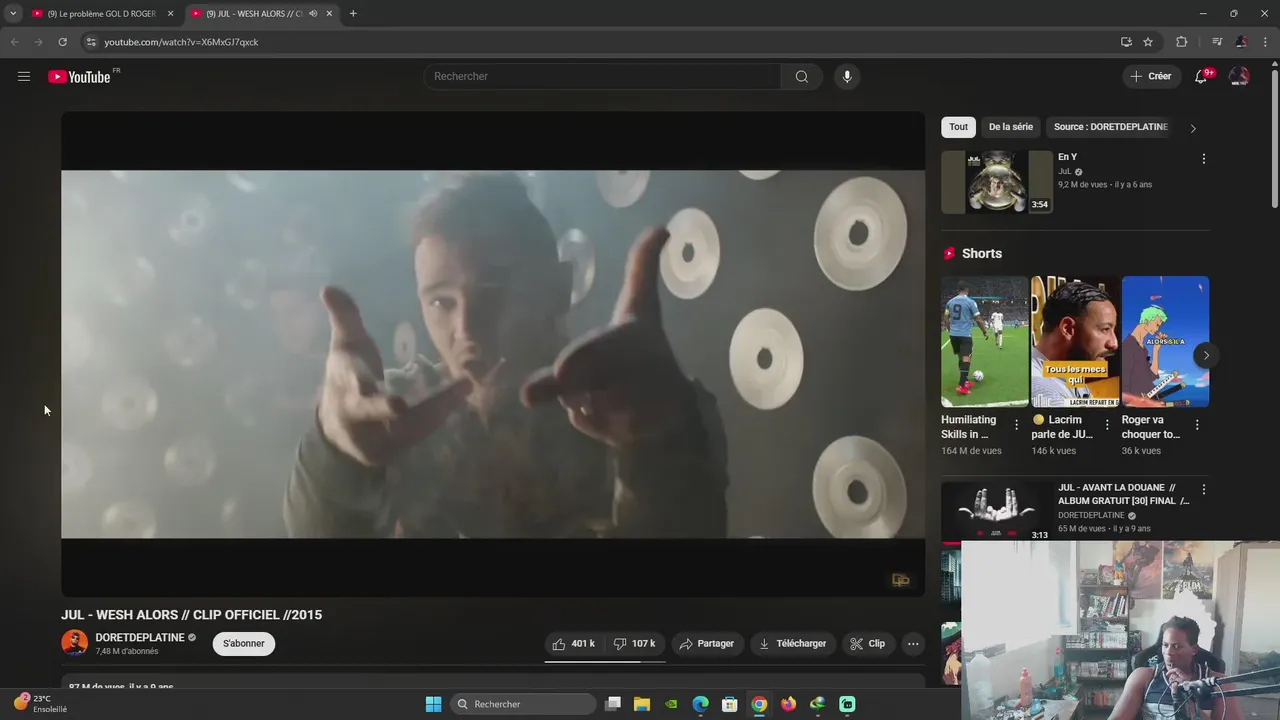Open options for Lacrim parle short
Screen dimensions: 1280x720
tap(1106, 425)
